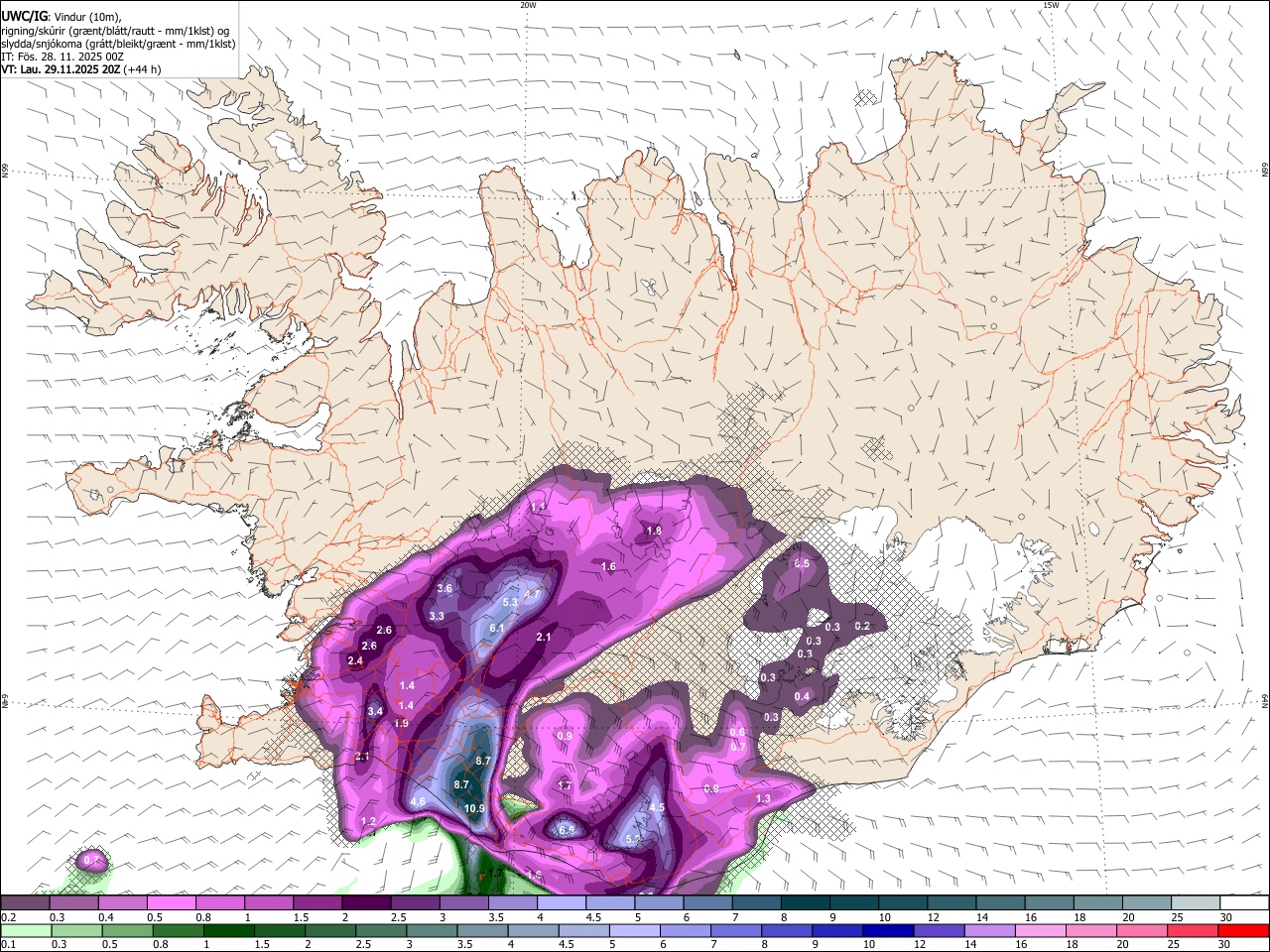This screenshot has height=952, width=1270.
Task: Select the violet 3 swatch in the snow legend
Action: [463, 902]
